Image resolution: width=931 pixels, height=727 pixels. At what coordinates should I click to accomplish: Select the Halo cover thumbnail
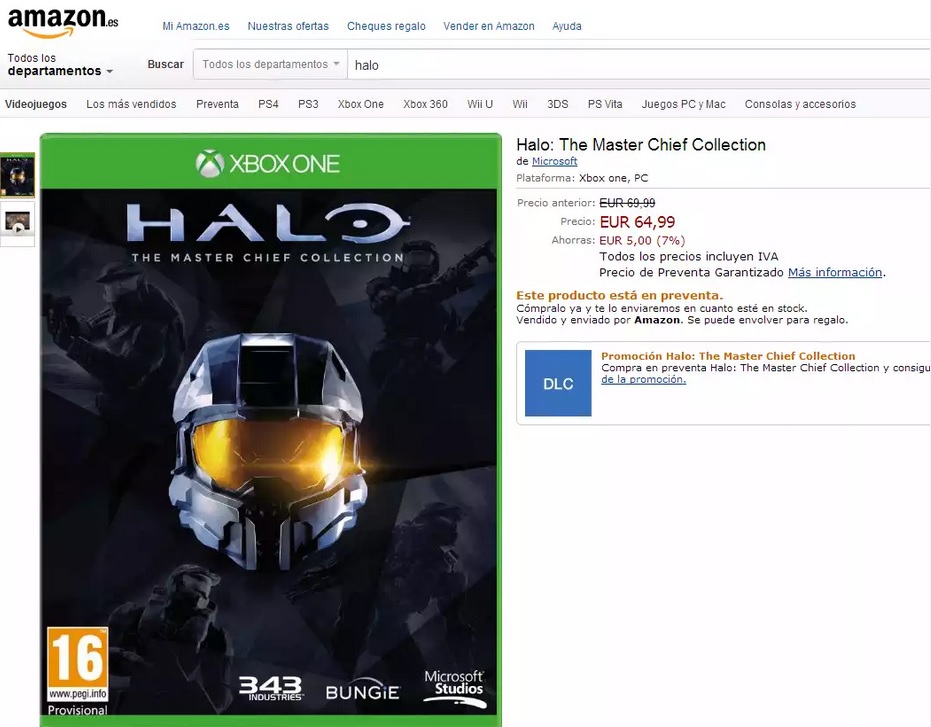(x=18, y=175)
